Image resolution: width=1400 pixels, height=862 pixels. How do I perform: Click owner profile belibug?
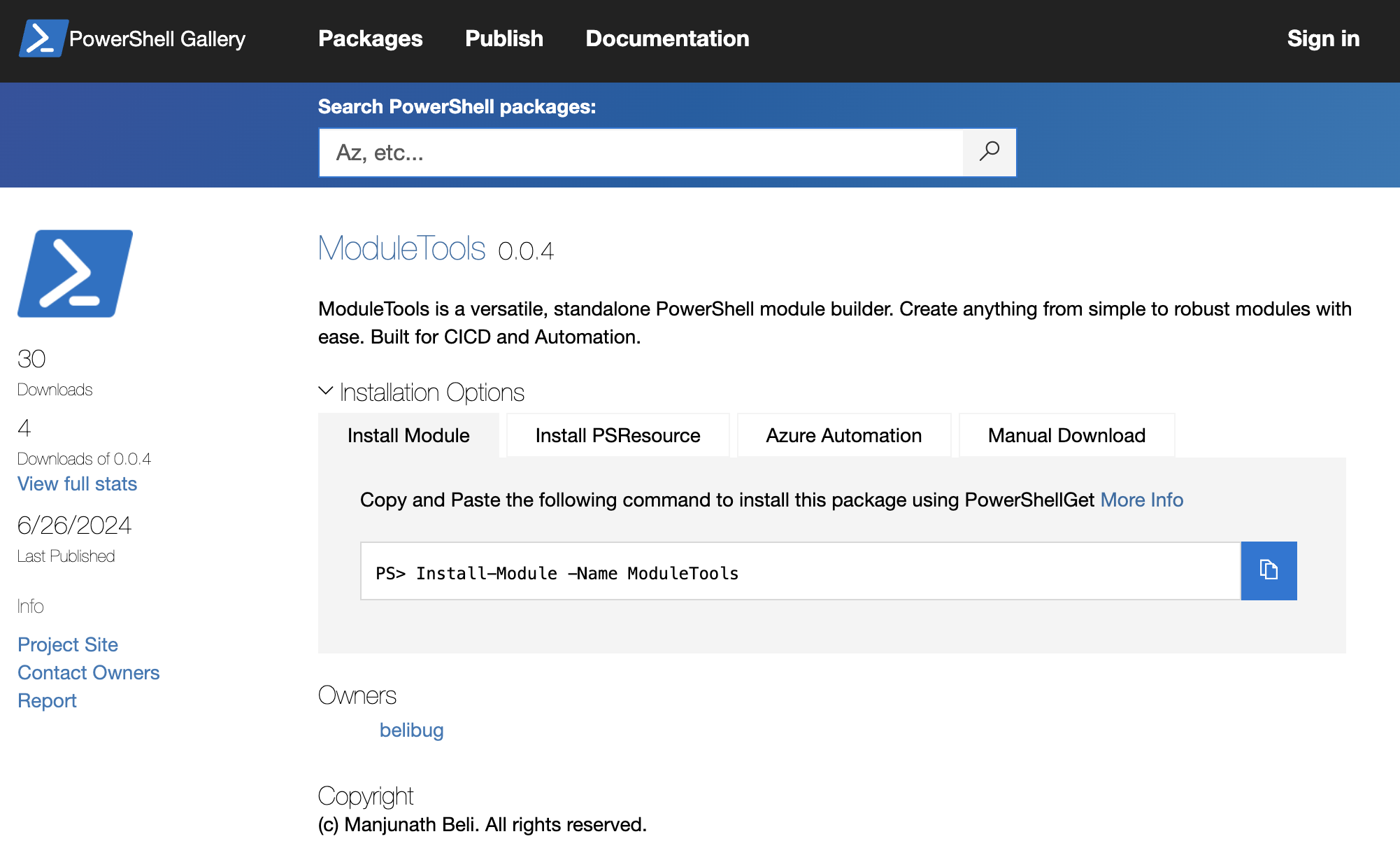[x=412, y=730]
